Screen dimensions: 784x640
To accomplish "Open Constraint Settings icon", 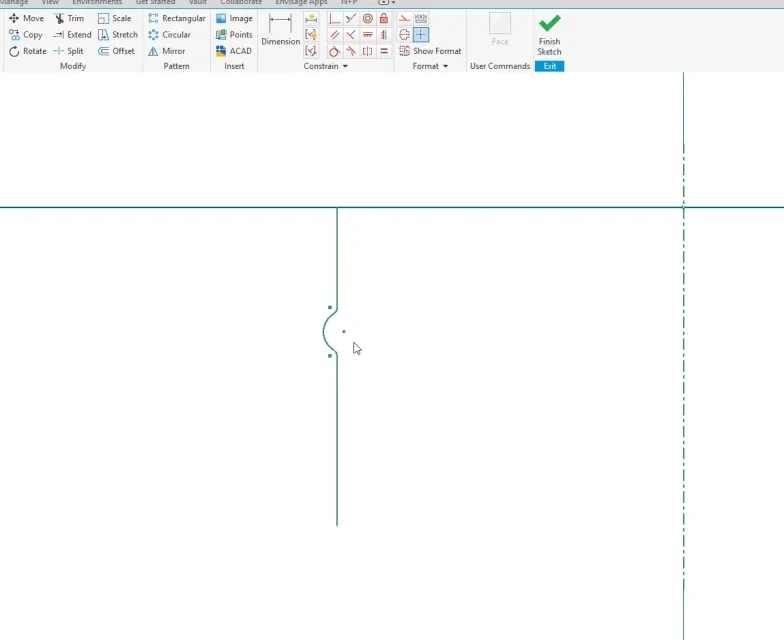I will point(311,51).
